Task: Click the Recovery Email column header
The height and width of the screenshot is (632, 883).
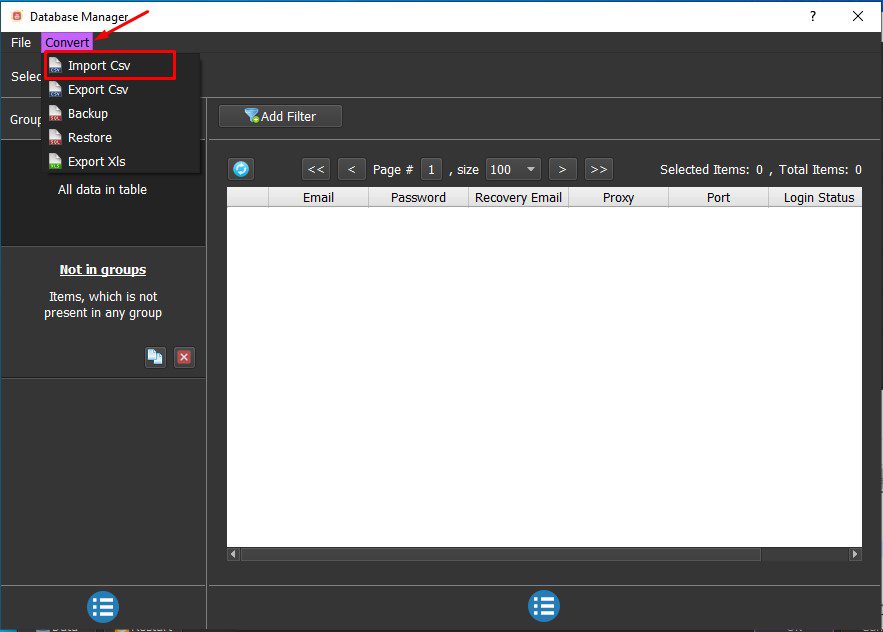Action: 519,198
